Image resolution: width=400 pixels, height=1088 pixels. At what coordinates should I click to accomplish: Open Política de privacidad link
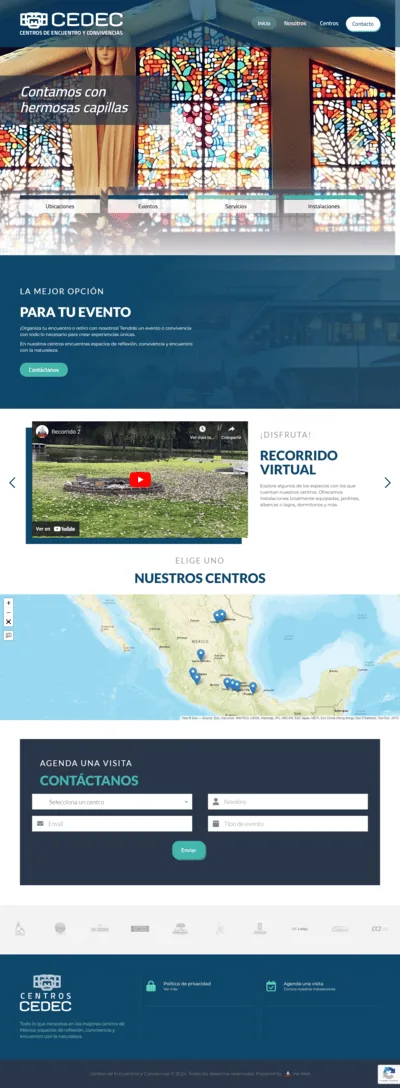187,983
